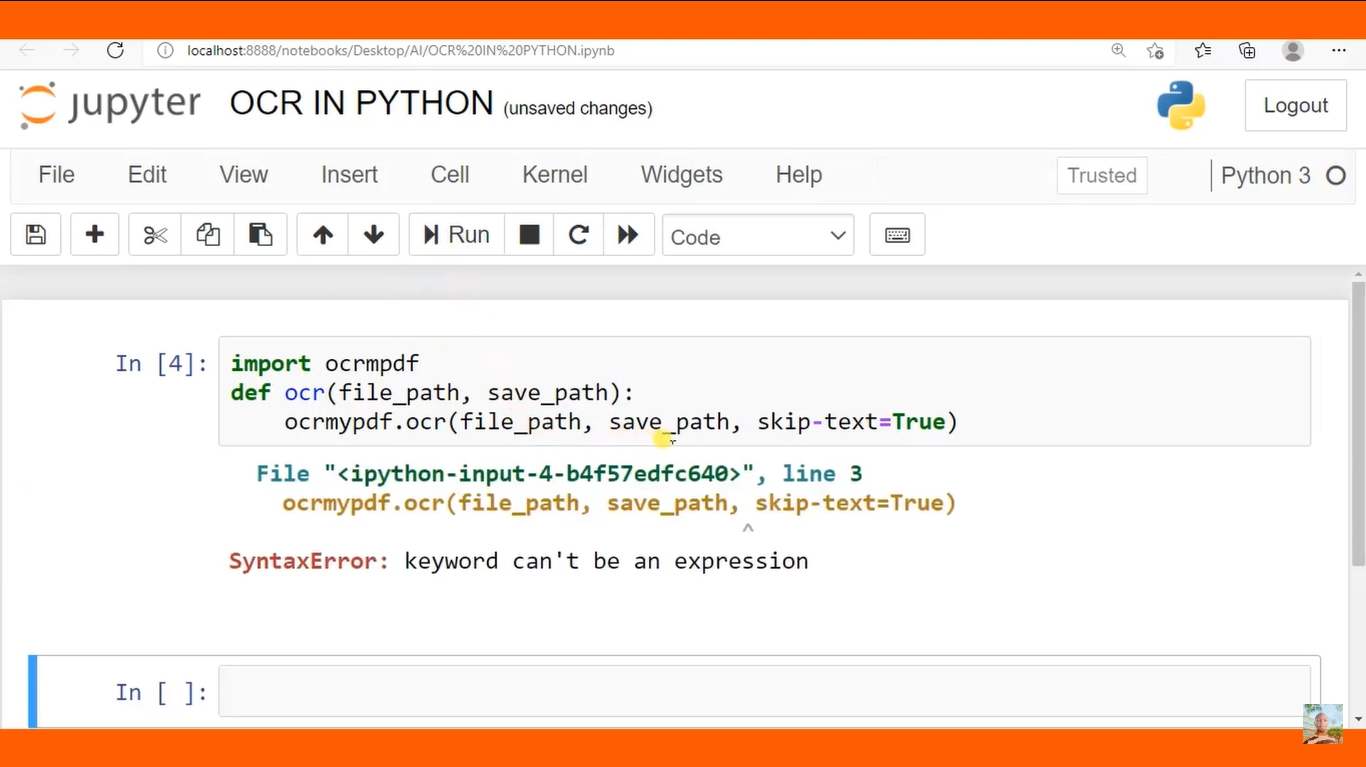Click the In [ ] prompt of empty cell
This screenshot has width=1366, height=767.
click(x=161, y=692)
